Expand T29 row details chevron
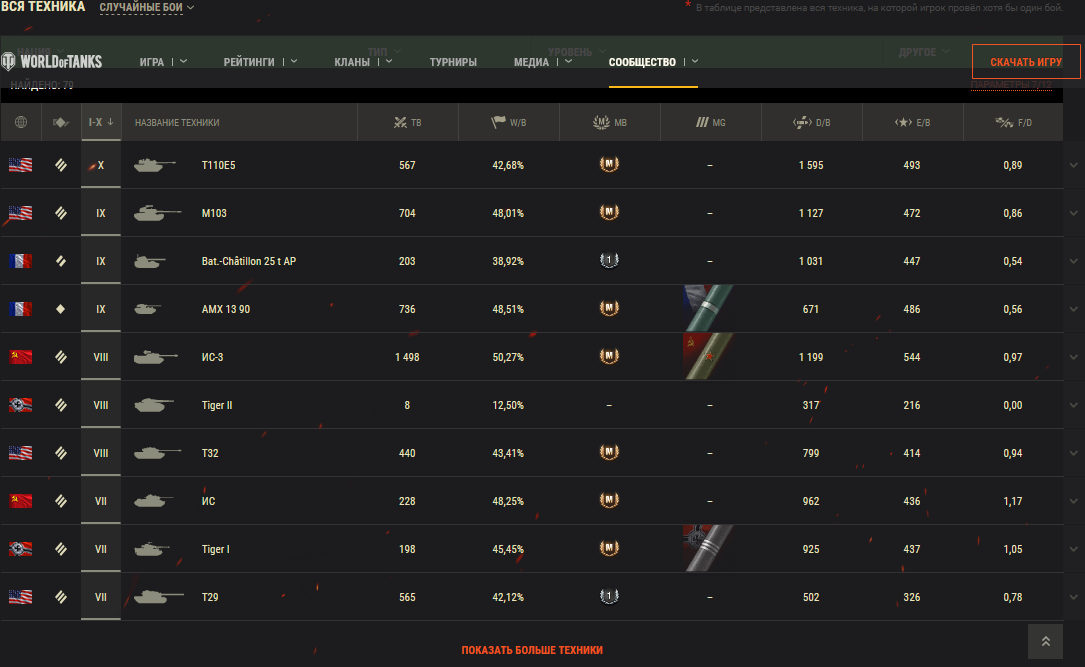Image resolution: width=1085 pixels, height=667 pixels. click(1073, 597)
